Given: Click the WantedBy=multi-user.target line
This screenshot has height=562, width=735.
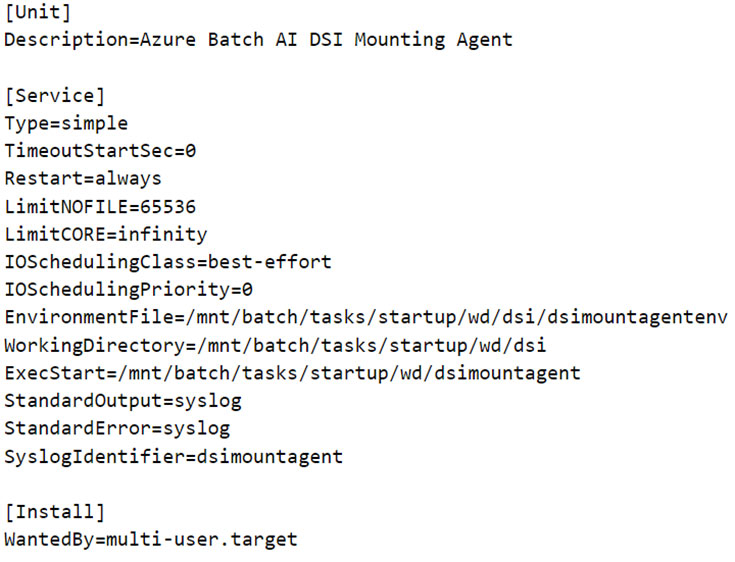Looking at the screenshot, I should point(151,540).
